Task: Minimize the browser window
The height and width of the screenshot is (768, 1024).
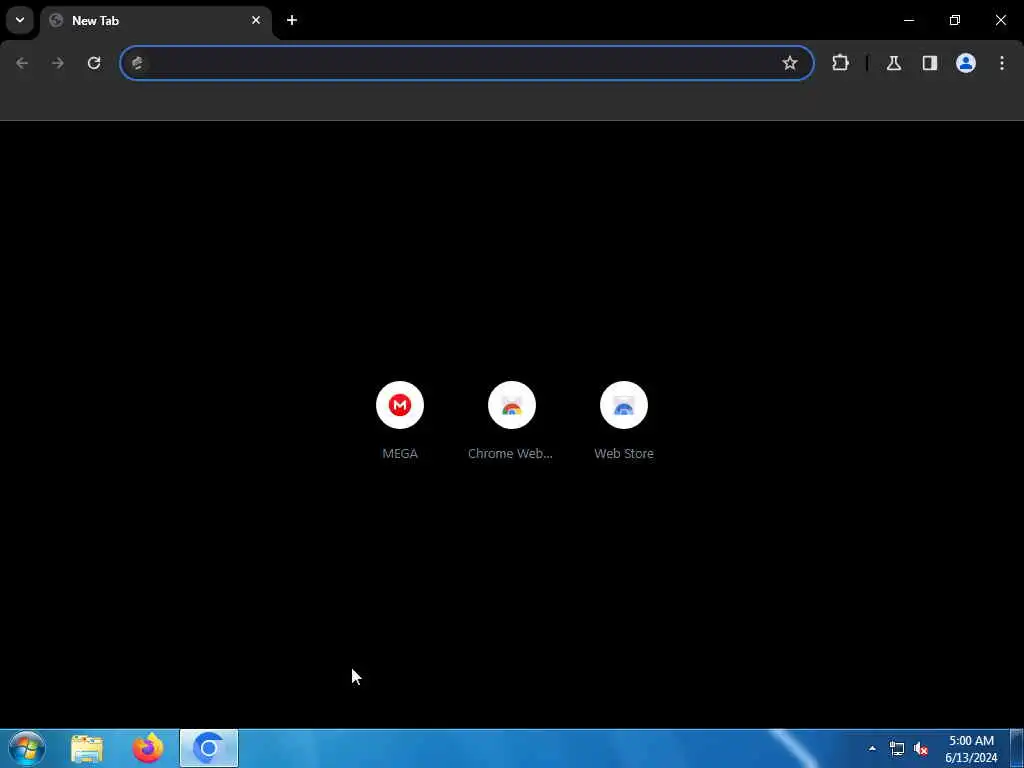Action: pyautogui.click(x=908, y=20)
